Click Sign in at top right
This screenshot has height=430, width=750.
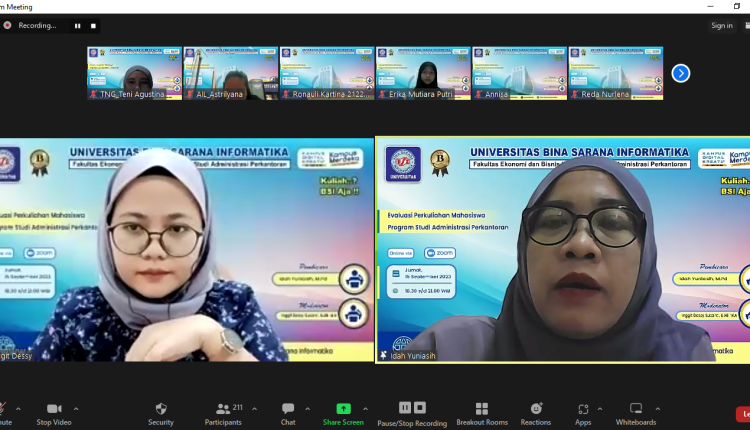(722, 26)
